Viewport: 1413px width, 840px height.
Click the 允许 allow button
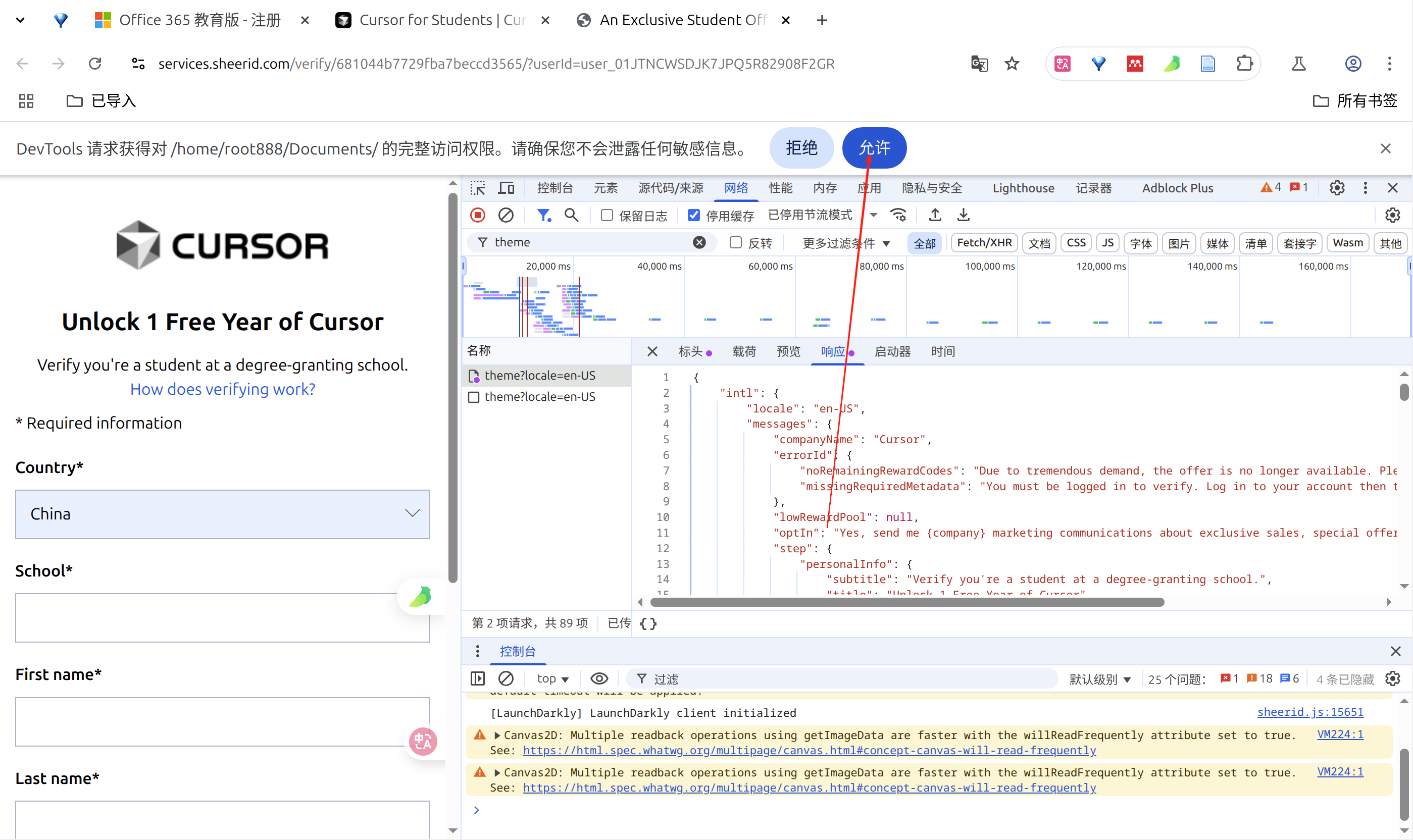pos(874,148)
